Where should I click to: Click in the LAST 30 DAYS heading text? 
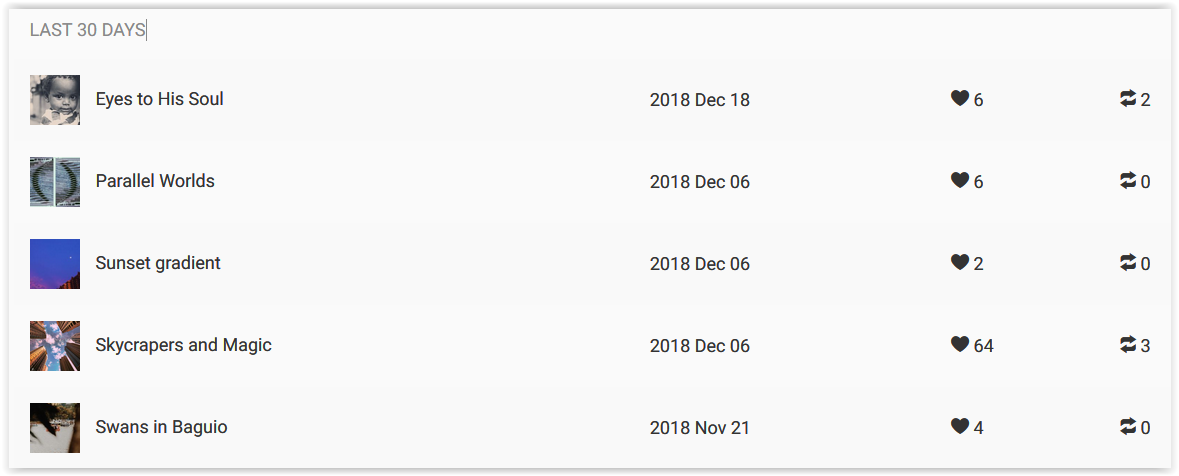tap(87, 30)
